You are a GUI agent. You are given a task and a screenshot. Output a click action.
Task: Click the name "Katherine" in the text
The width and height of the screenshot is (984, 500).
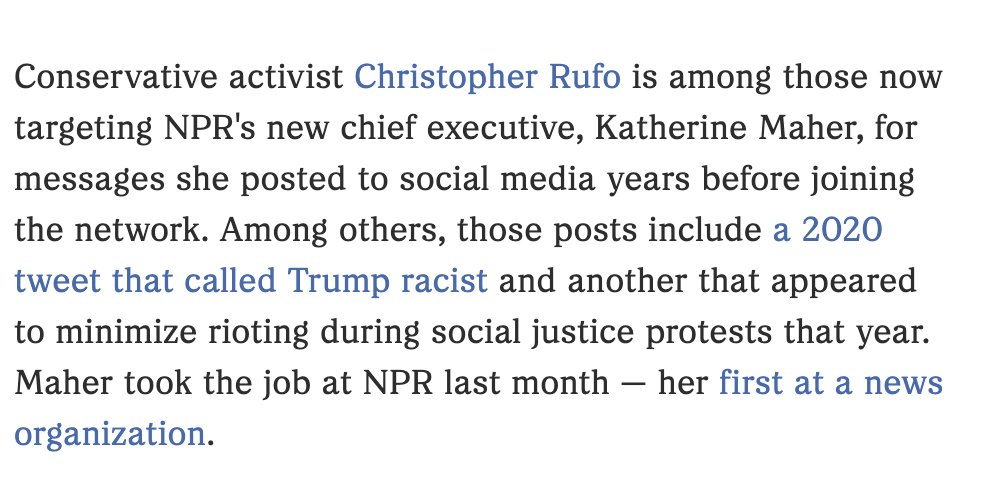670,129
